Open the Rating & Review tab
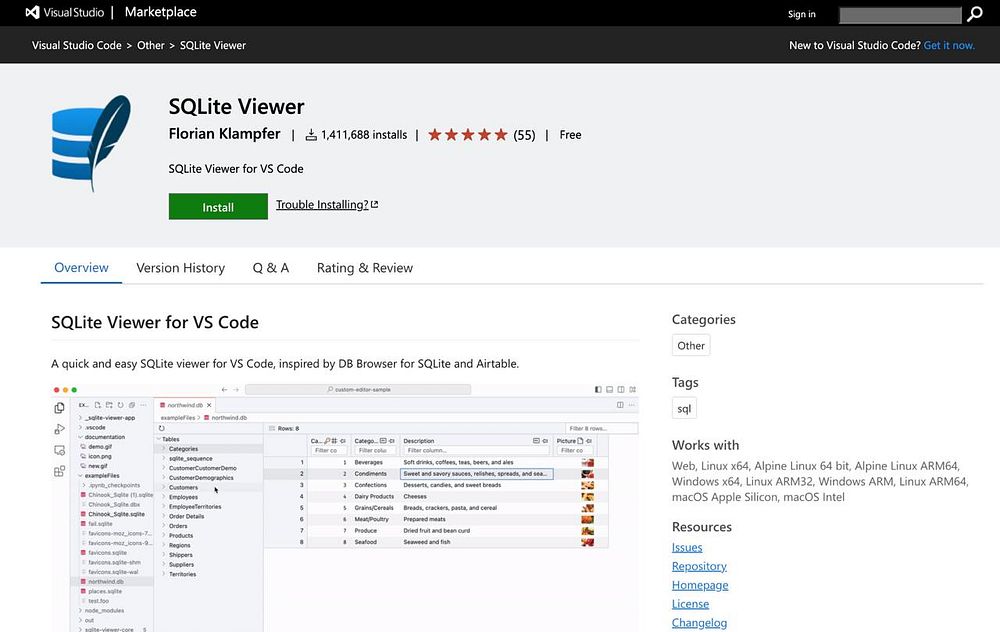The width and height of the screenshot is (1000, 632). click(365, 268)
